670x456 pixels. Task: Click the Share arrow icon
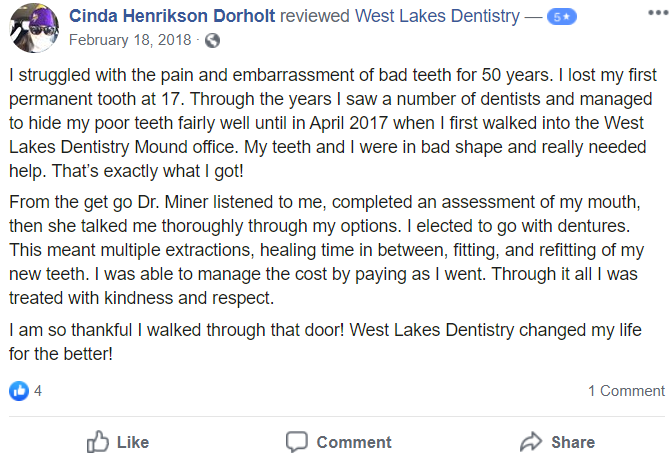(530, 441)
